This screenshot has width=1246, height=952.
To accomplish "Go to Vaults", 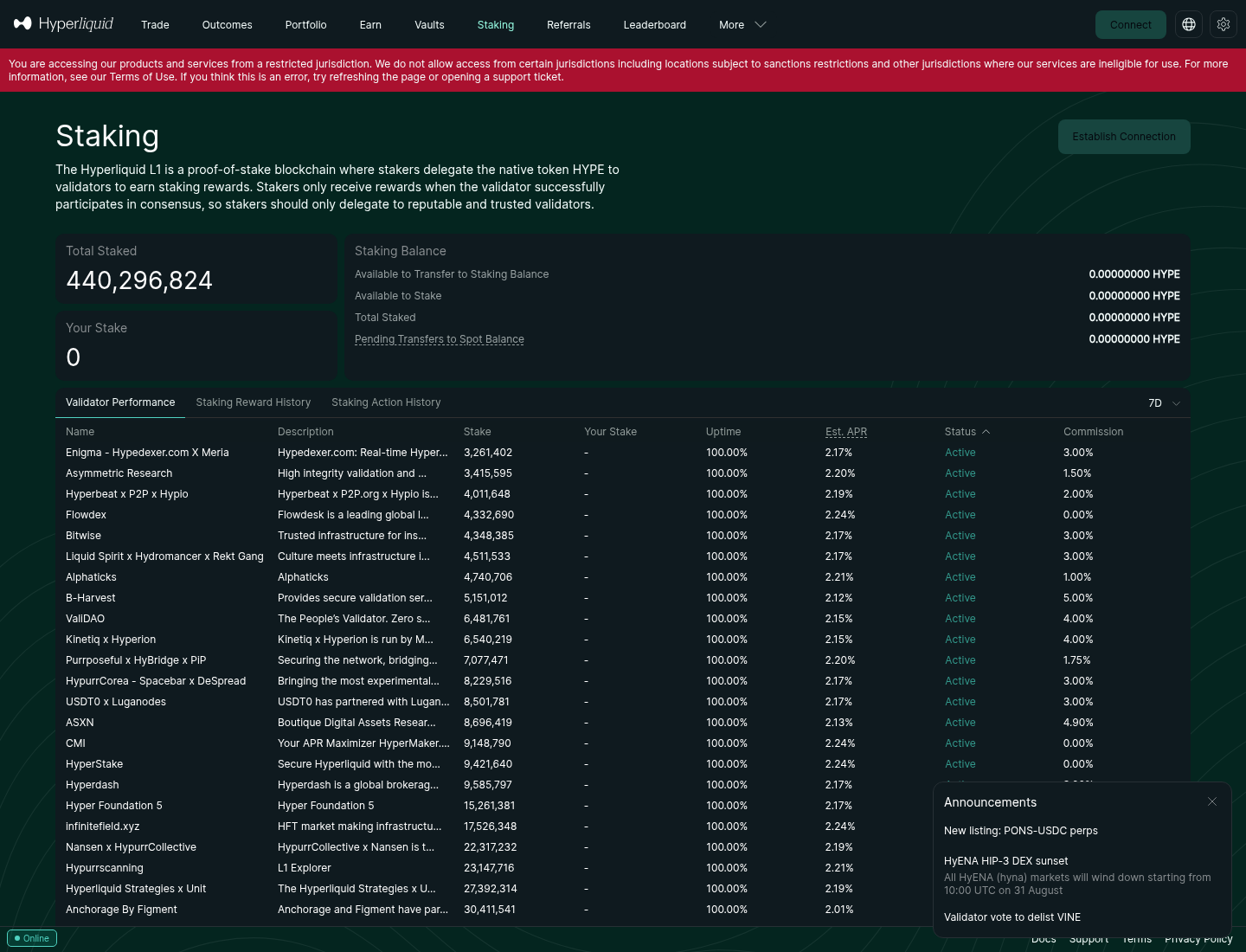I will 429,25.
